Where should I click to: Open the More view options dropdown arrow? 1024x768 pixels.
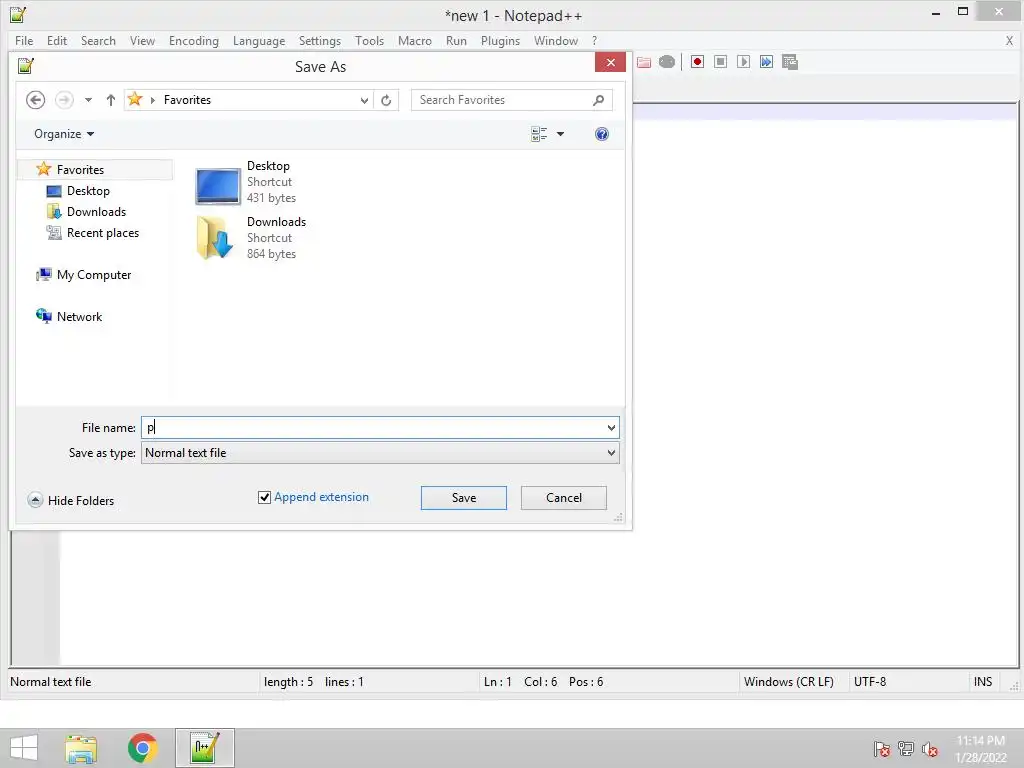point(560,134)
